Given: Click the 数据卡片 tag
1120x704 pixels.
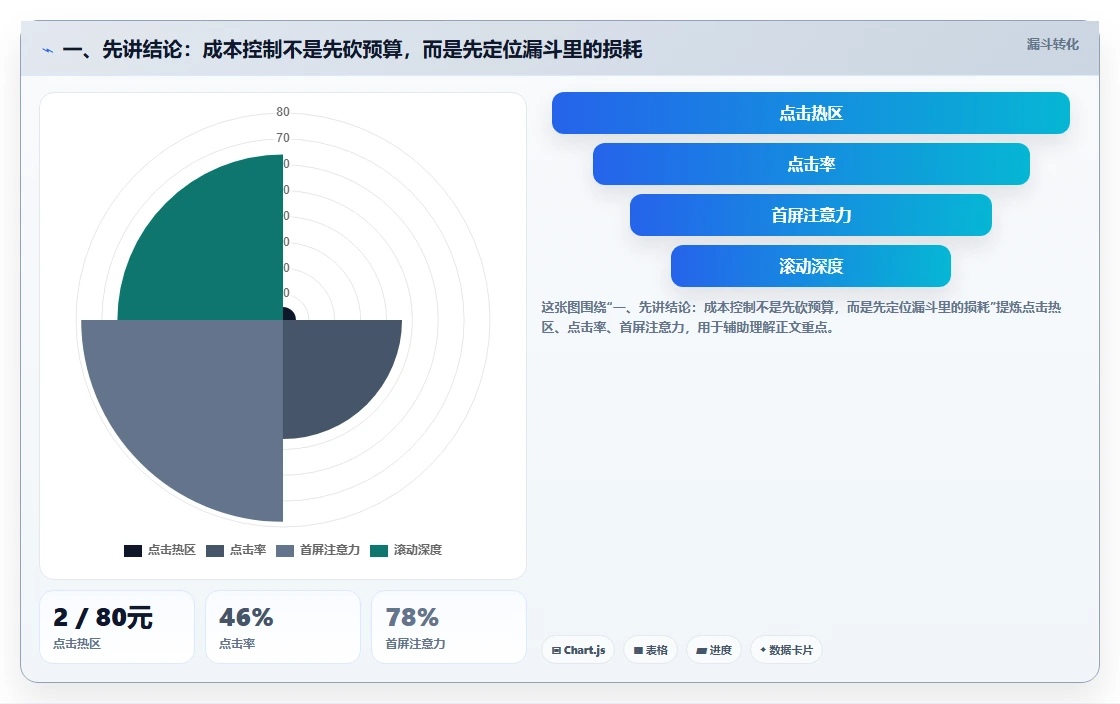Looking at the screenshot, I should pyautogui.click(x=786, y=650).
